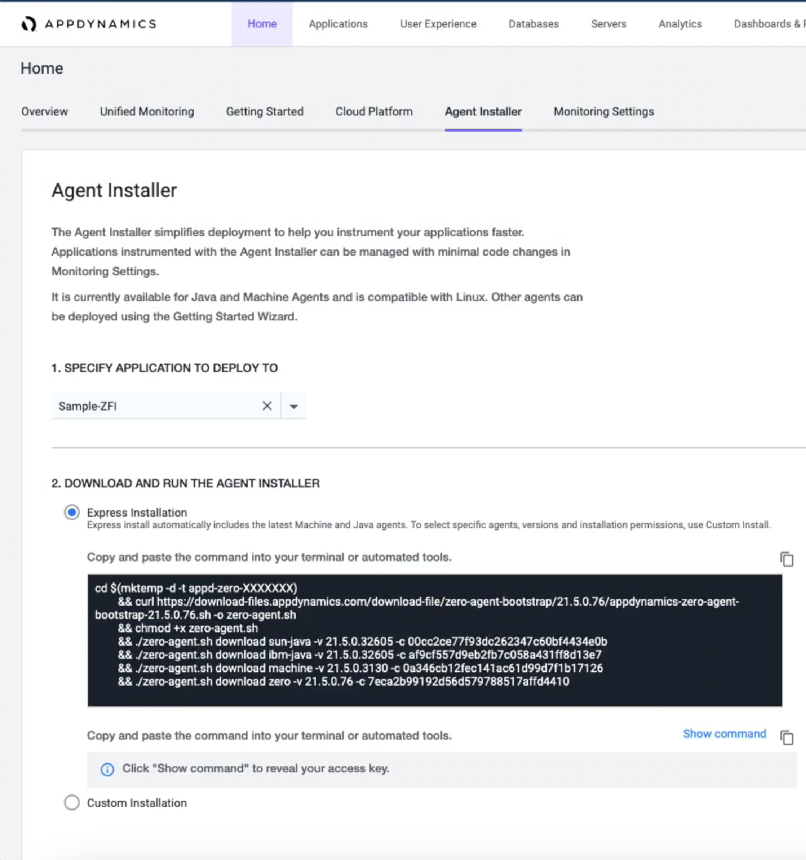This screenshot has width=806, height=860.
Task: Click the 'chmod +x zero-agent.sh' line
Action: pyautogui.click(x=188, y=628)
